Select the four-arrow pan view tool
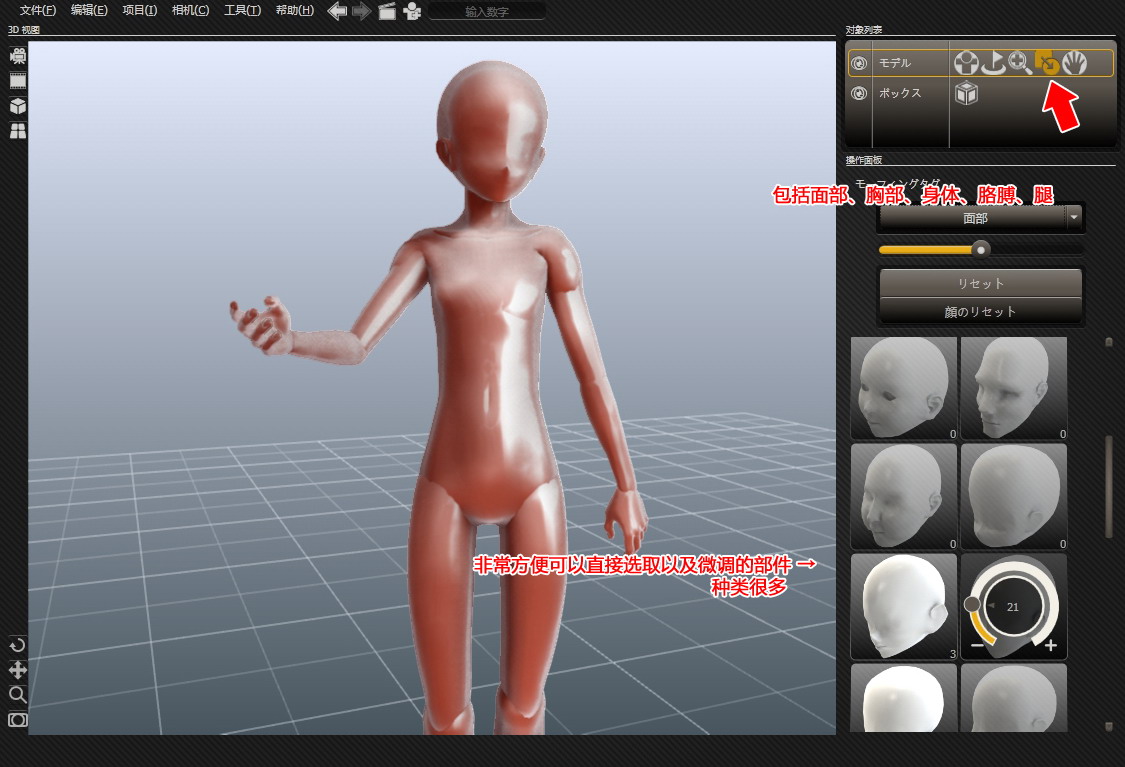Screen dimensions: 1125x767 [17, 669]
